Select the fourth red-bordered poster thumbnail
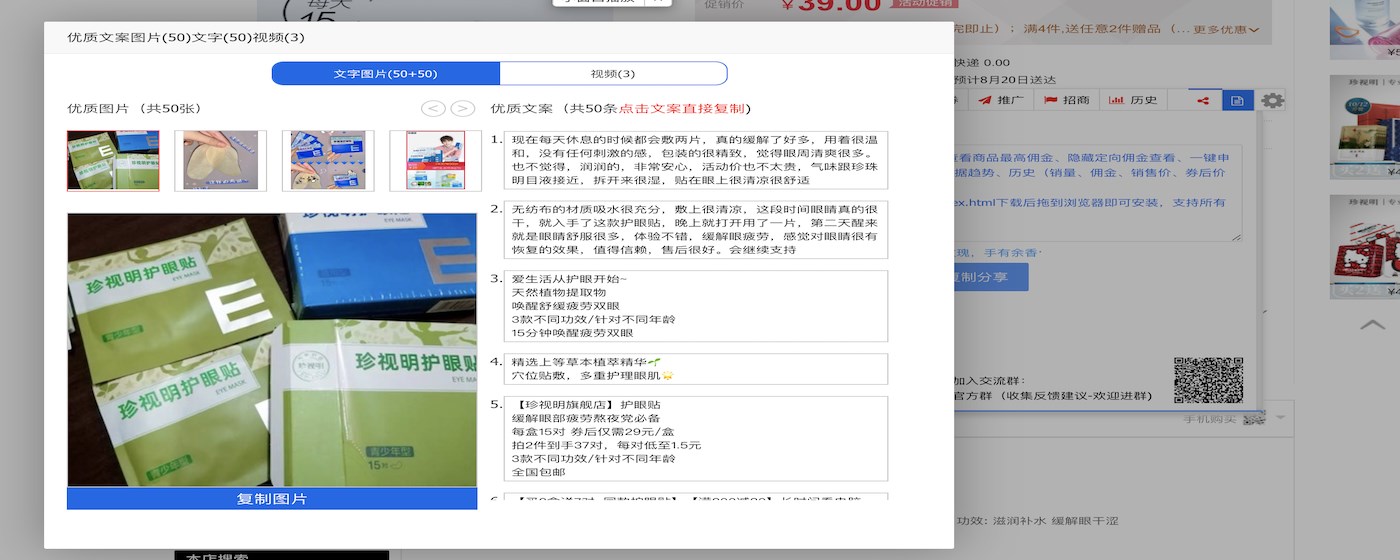The height and width of the screenshot is (560, 1400). click(435, 160)
